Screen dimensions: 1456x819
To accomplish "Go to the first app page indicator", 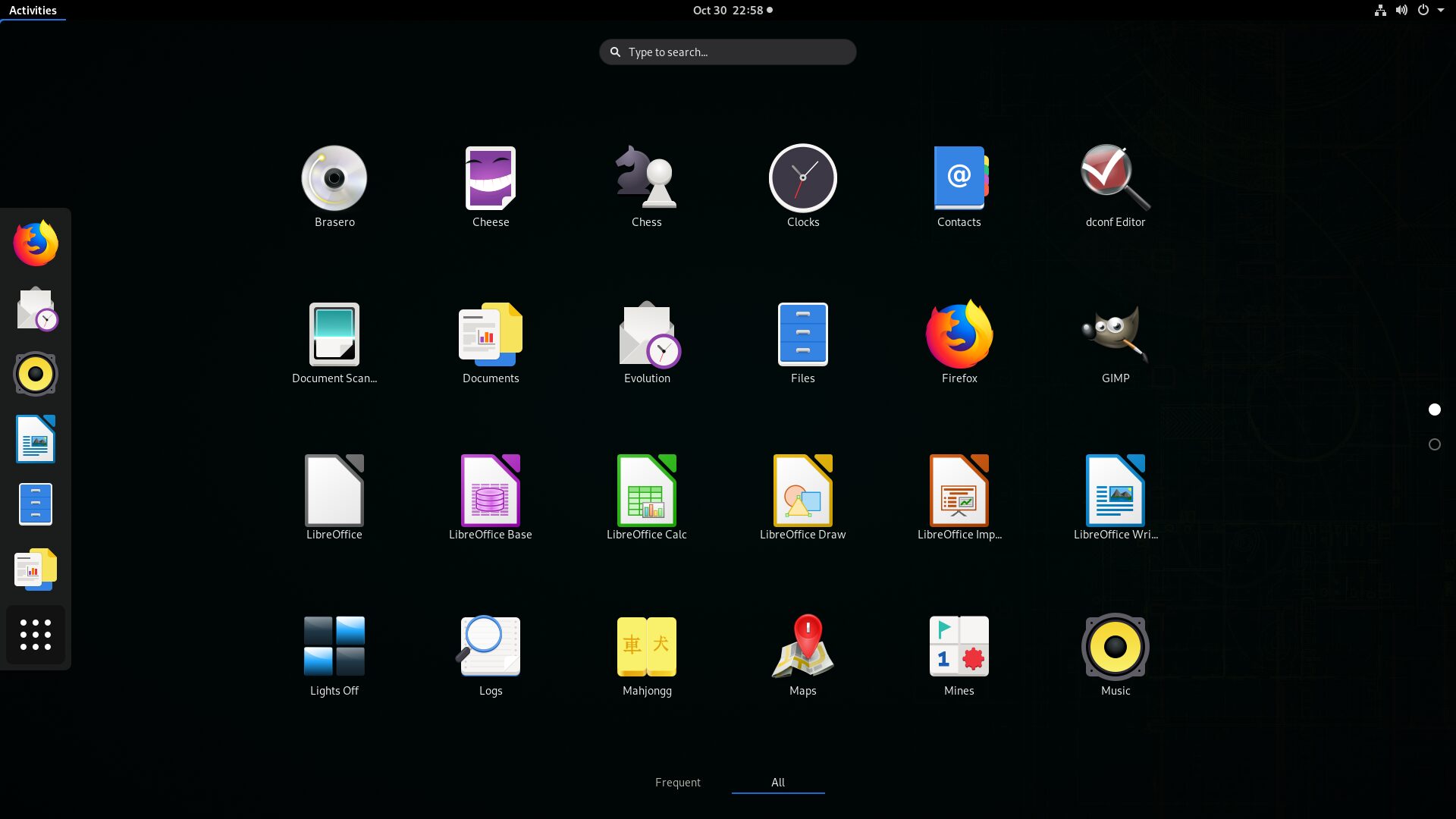I will 1435,409.
